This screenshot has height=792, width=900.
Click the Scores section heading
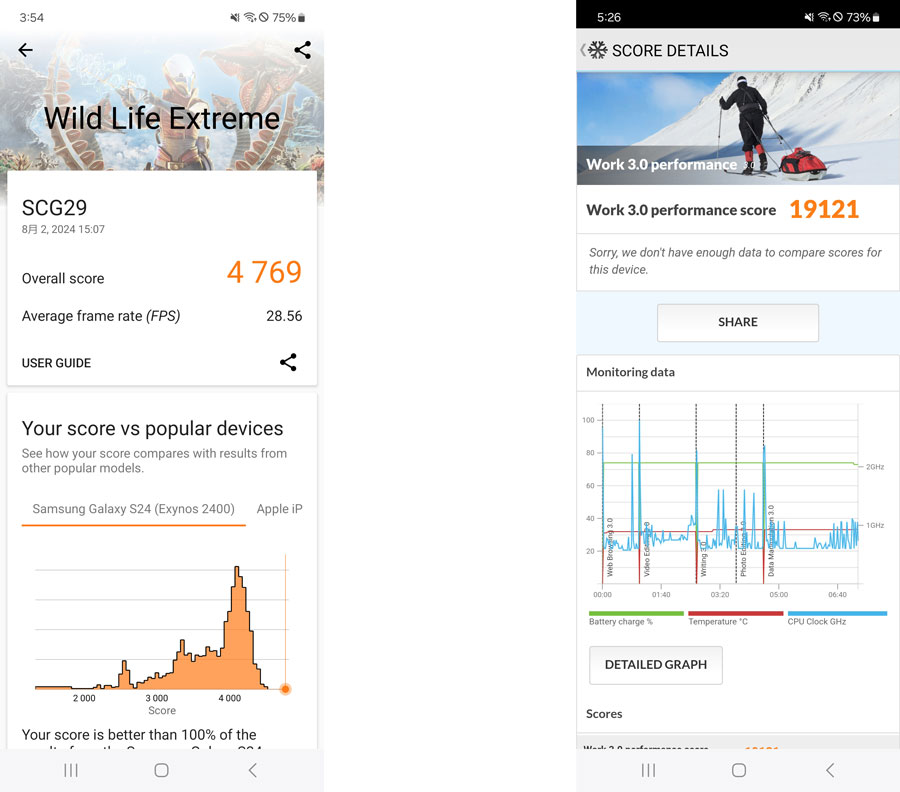tap(604, 713)
